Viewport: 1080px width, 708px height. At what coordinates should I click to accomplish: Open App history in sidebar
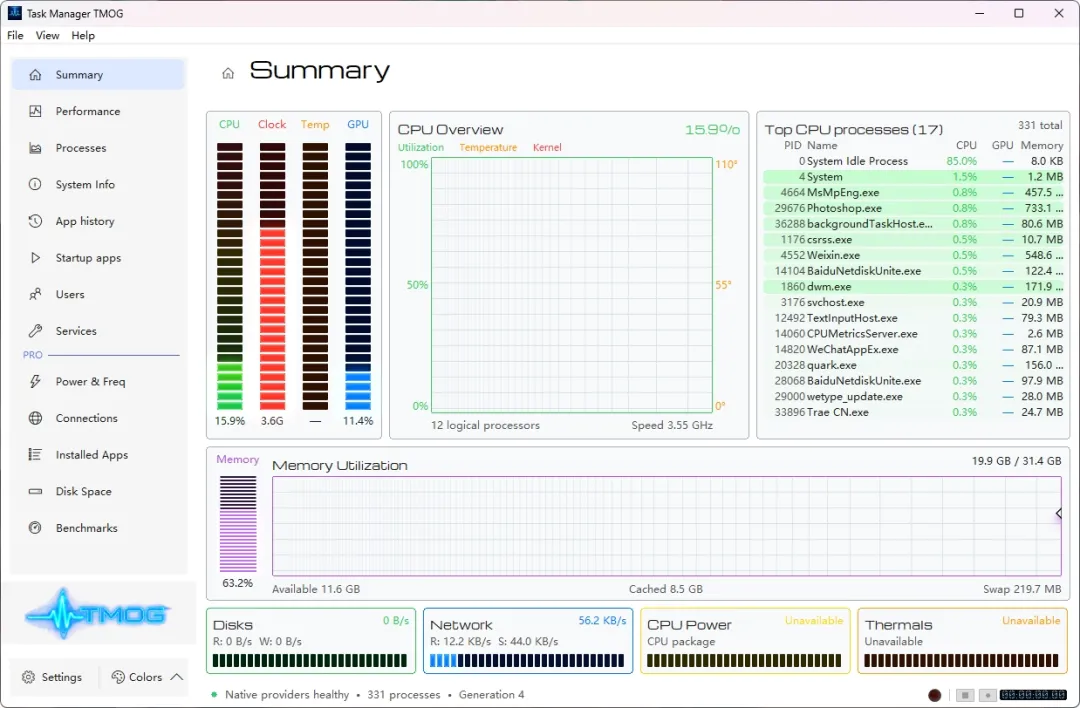[98, 221]
